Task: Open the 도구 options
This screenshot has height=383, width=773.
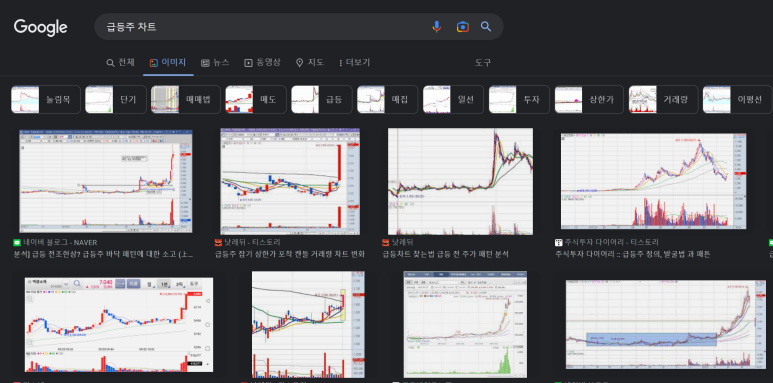Action: [x=483, y=63]
